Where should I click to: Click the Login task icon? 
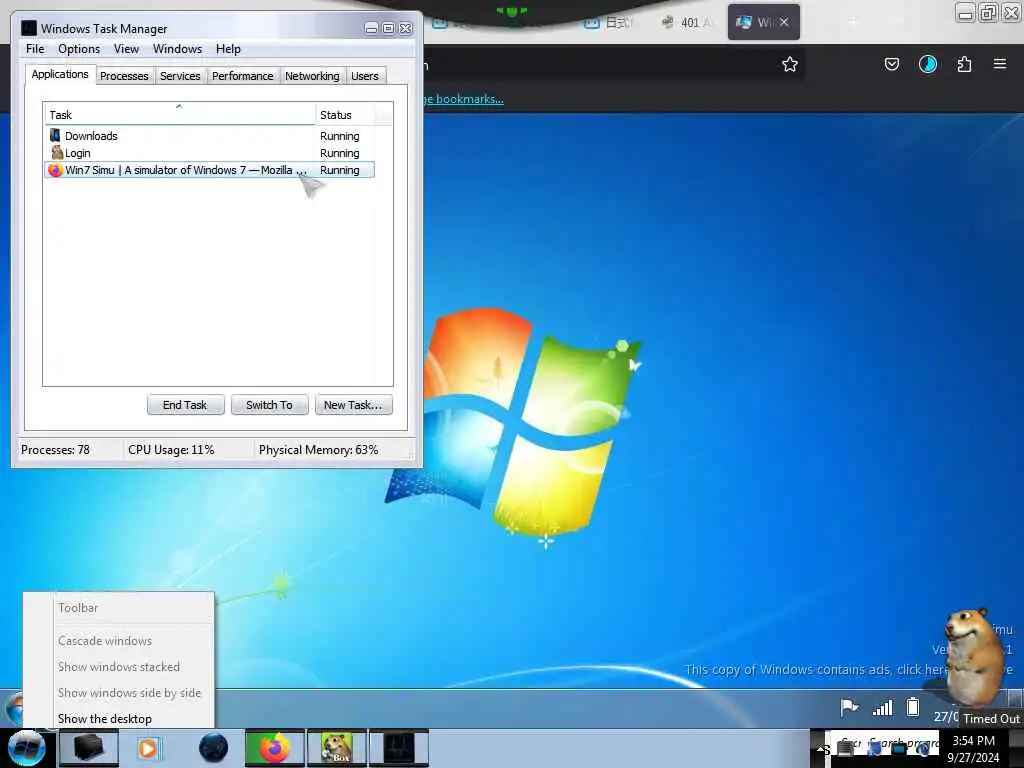57,152
